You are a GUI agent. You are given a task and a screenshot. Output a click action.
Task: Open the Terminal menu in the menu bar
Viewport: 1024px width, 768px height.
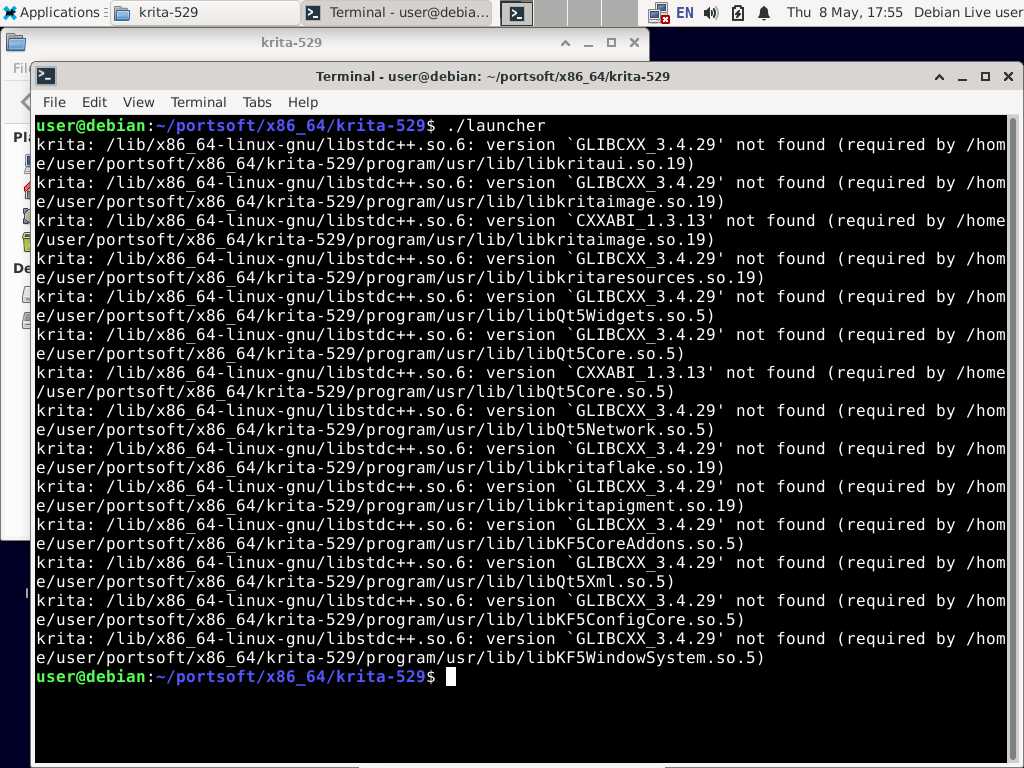199,103
